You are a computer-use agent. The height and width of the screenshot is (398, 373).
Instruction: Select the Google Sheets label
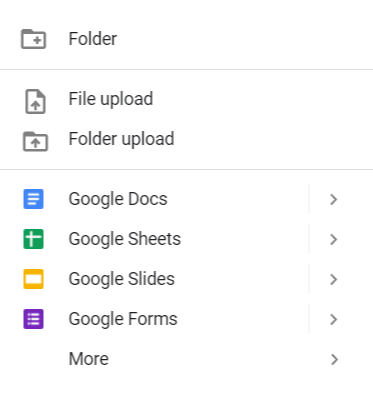125,239
